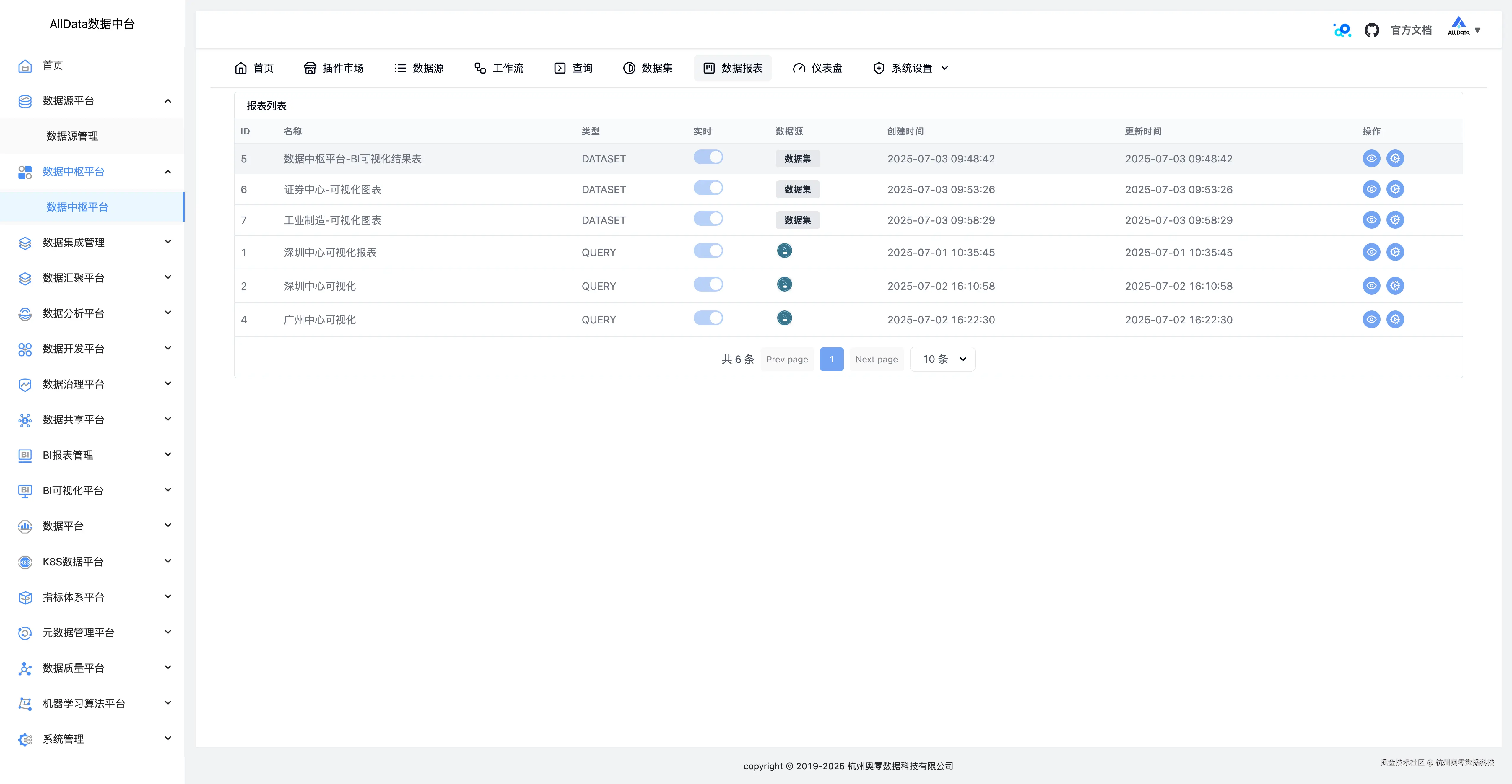The image size is (1512, 784).
Task: Click the 首页 home icon in sidebar
Action: 25,66
